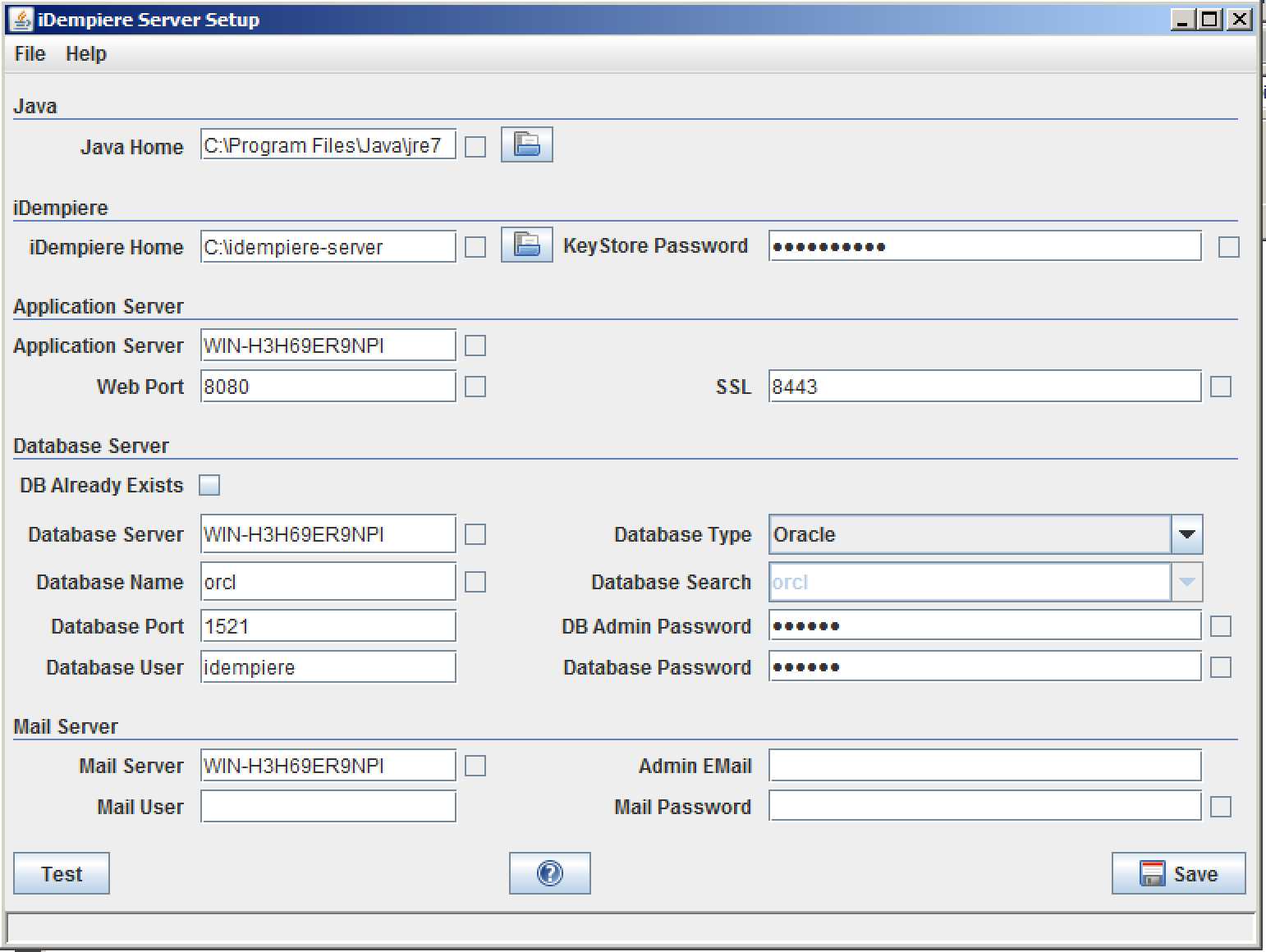Image resolution: width=1266 pixels, height=952 pixels.
Task: Close the iDempiere Server Setup window
Action: (x=1239, y=20)
